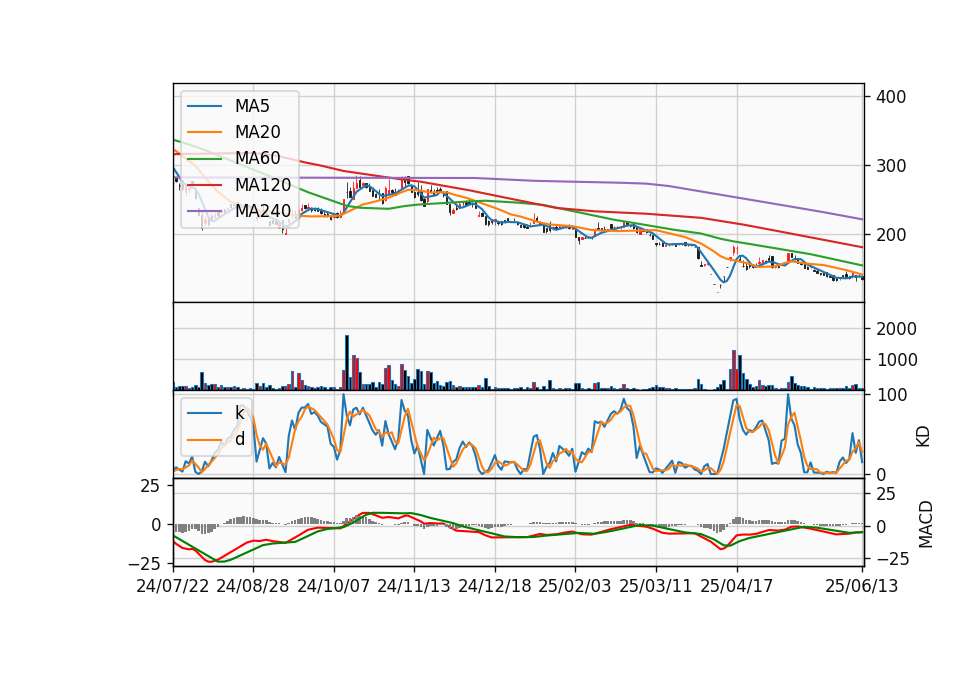Image resolution: width=960 pixels, height=690 pixels.
Task: Click the April 2025 volume spike bar
Action: pyautogui.click(x=734, y=370)
